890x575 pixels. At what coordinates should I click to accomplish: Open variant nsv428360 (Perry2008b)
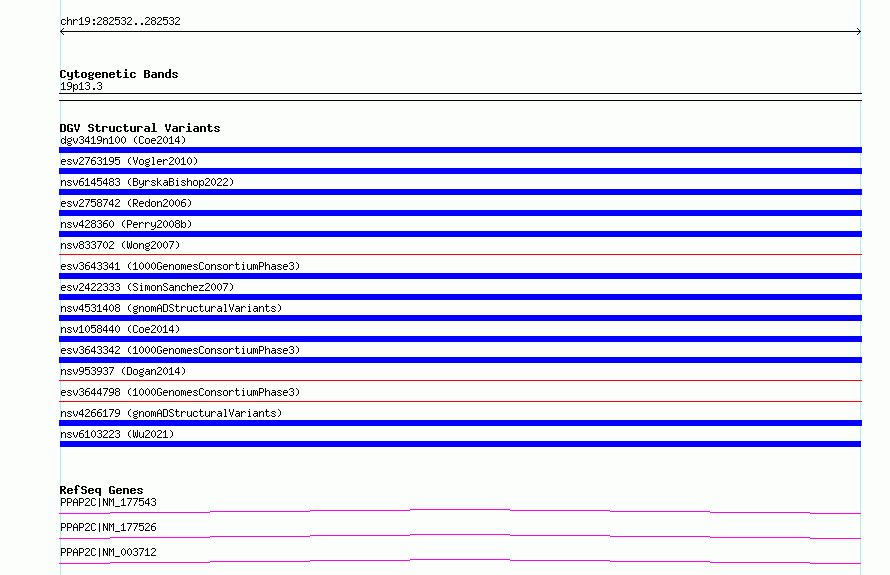tap(126, 224)
